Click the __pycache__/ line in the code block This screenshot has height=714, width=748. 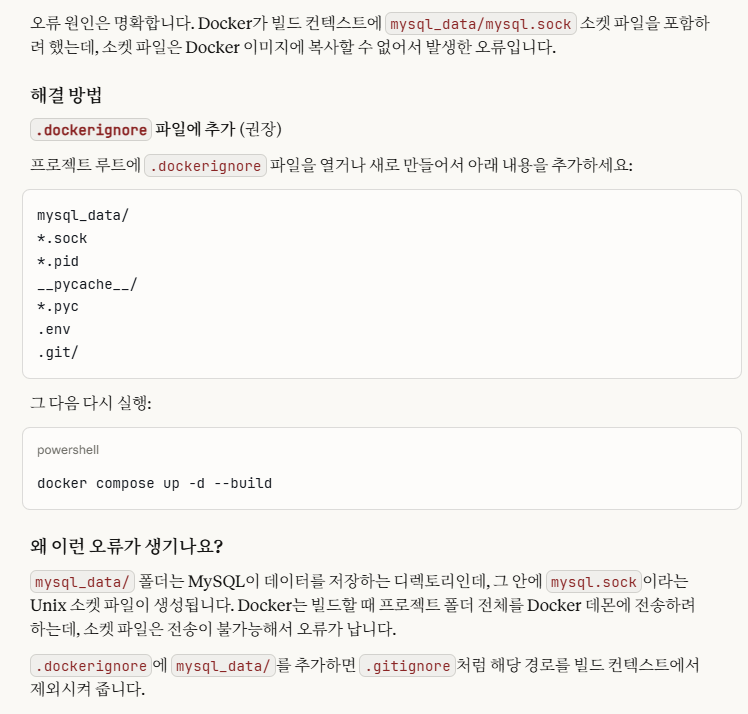coord(87,284)
